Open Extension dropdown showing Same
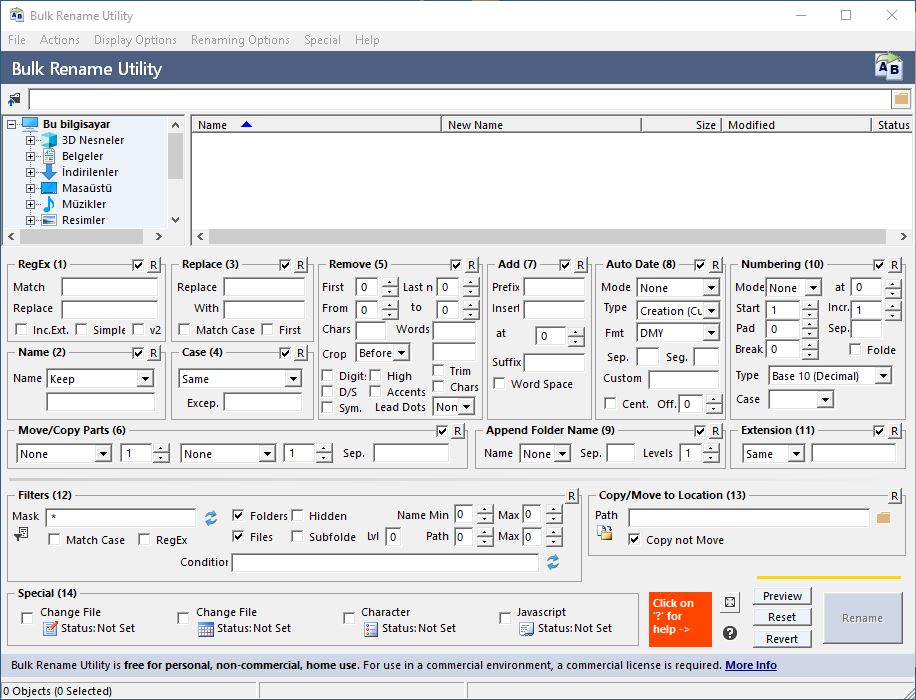916x700 pixels. coord(773,453)
